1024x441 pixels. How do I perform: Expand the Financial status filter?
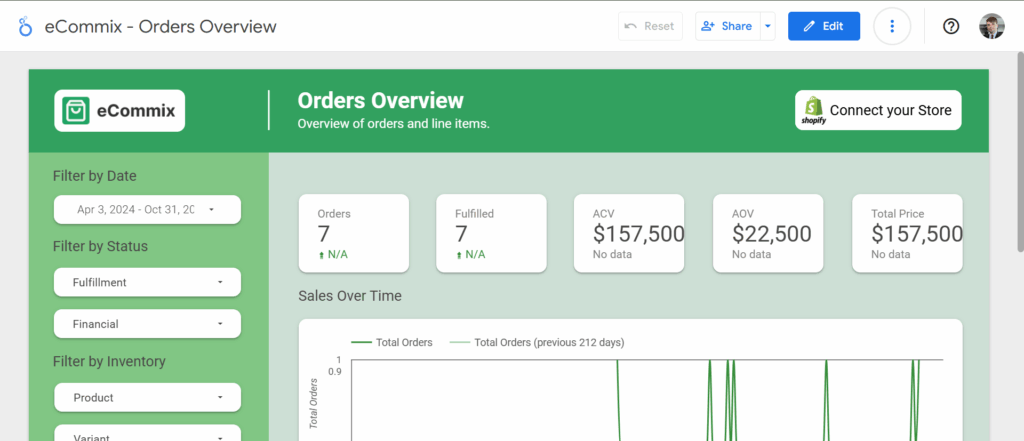[147, 324]
